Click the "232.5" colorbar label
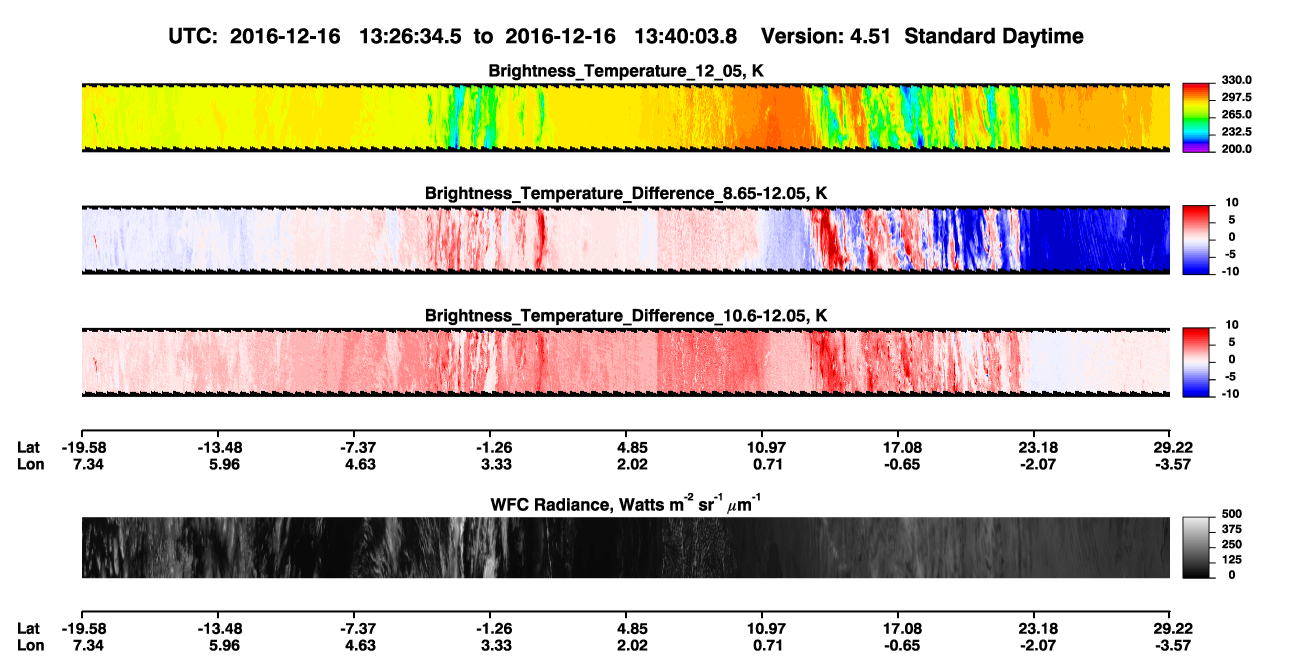Image resolution: width=1300 pixels, height=667 pixels. click(1235, 132)
